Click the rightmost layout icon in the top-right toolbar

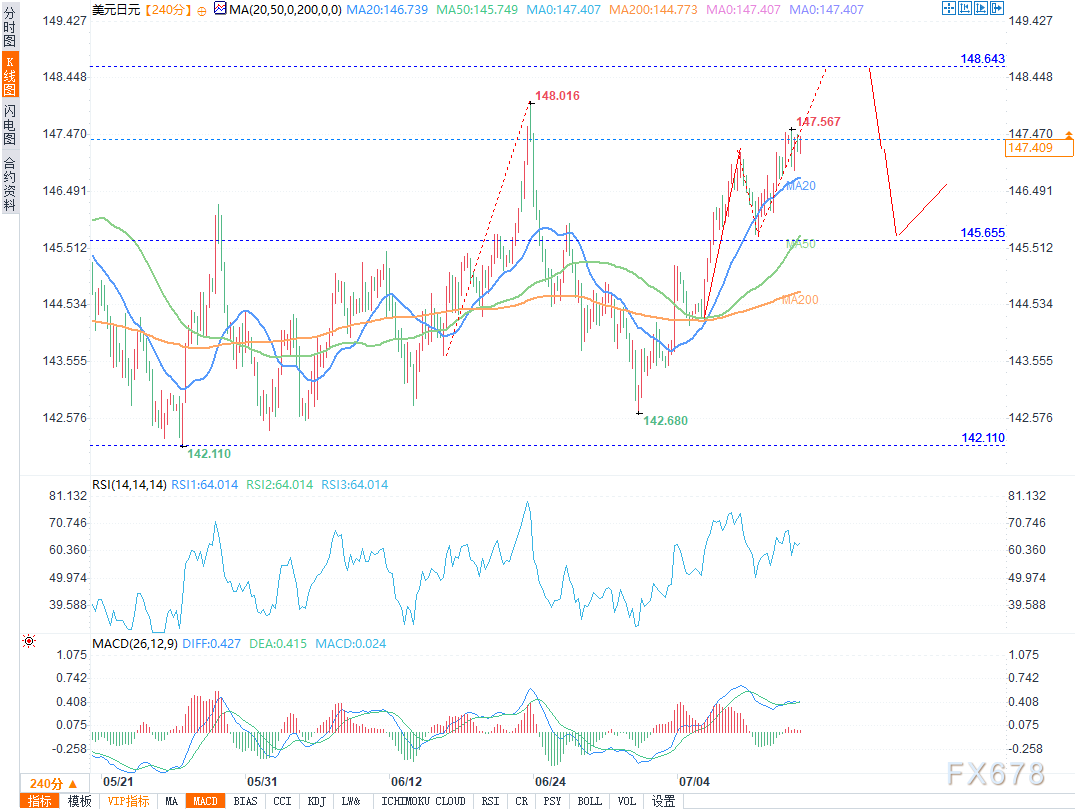point(997,8)
